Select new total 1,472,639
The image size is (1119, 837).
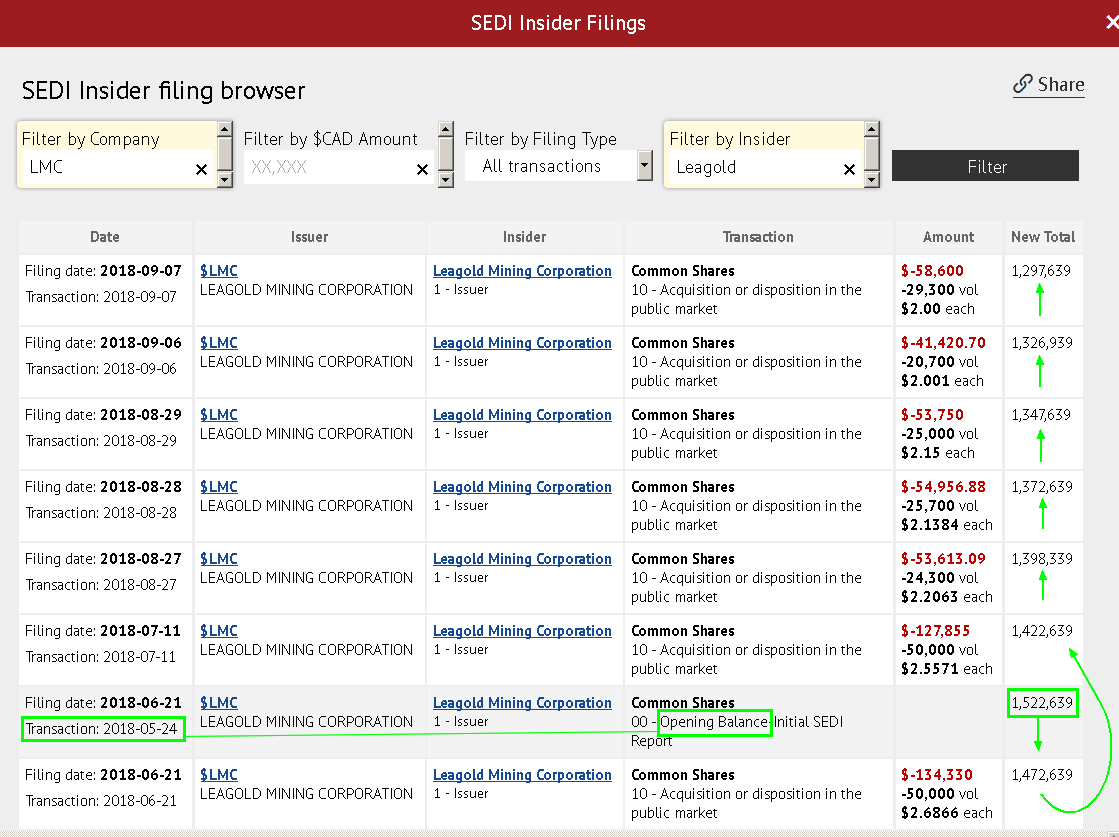click(1042, 775)
